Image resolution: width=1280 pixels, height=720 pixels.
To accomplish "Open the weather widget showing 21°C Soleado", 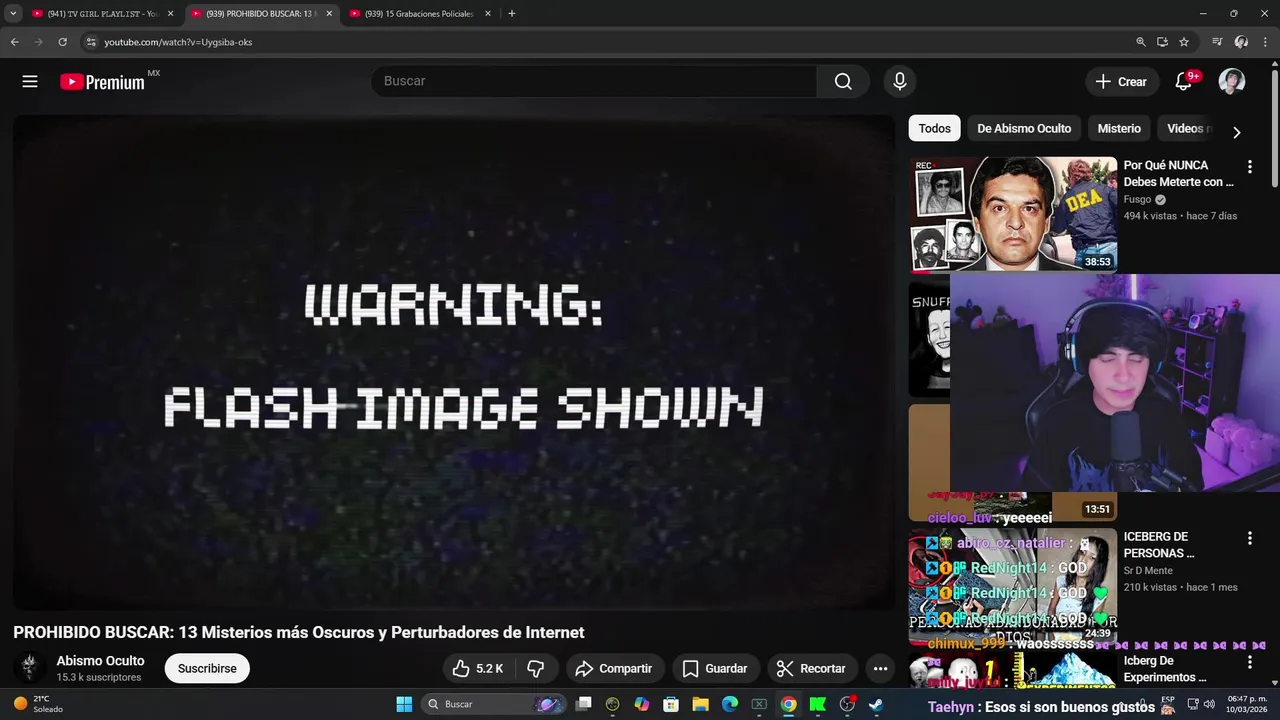I will point(38,704).
